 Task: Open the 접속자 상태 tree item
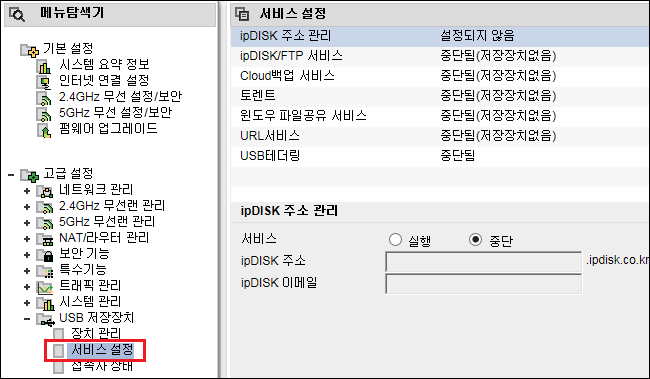[102, 366]
